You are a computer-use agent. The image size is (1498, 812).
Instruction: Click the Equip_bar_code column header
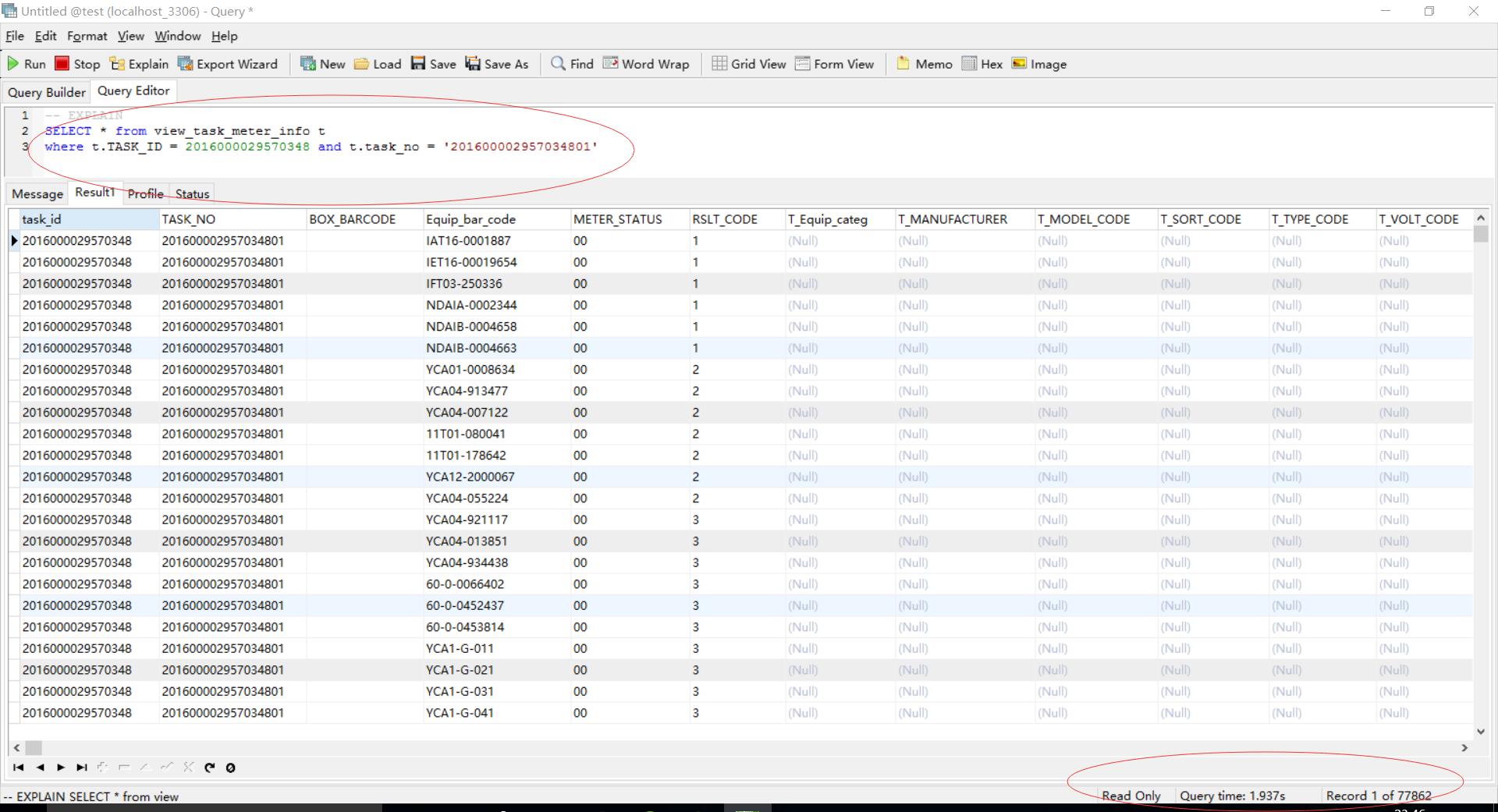[x=496, y=219]
